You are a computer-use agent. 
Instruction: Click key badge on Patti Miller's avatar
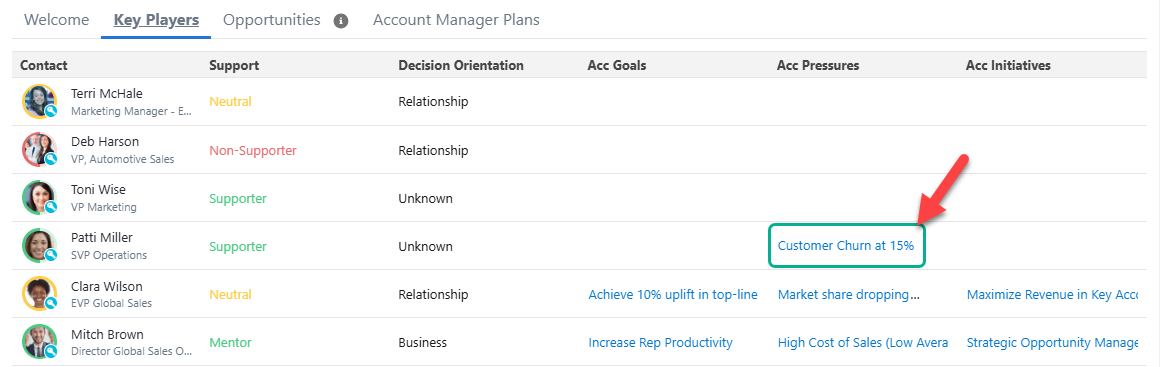coord(51,256)
